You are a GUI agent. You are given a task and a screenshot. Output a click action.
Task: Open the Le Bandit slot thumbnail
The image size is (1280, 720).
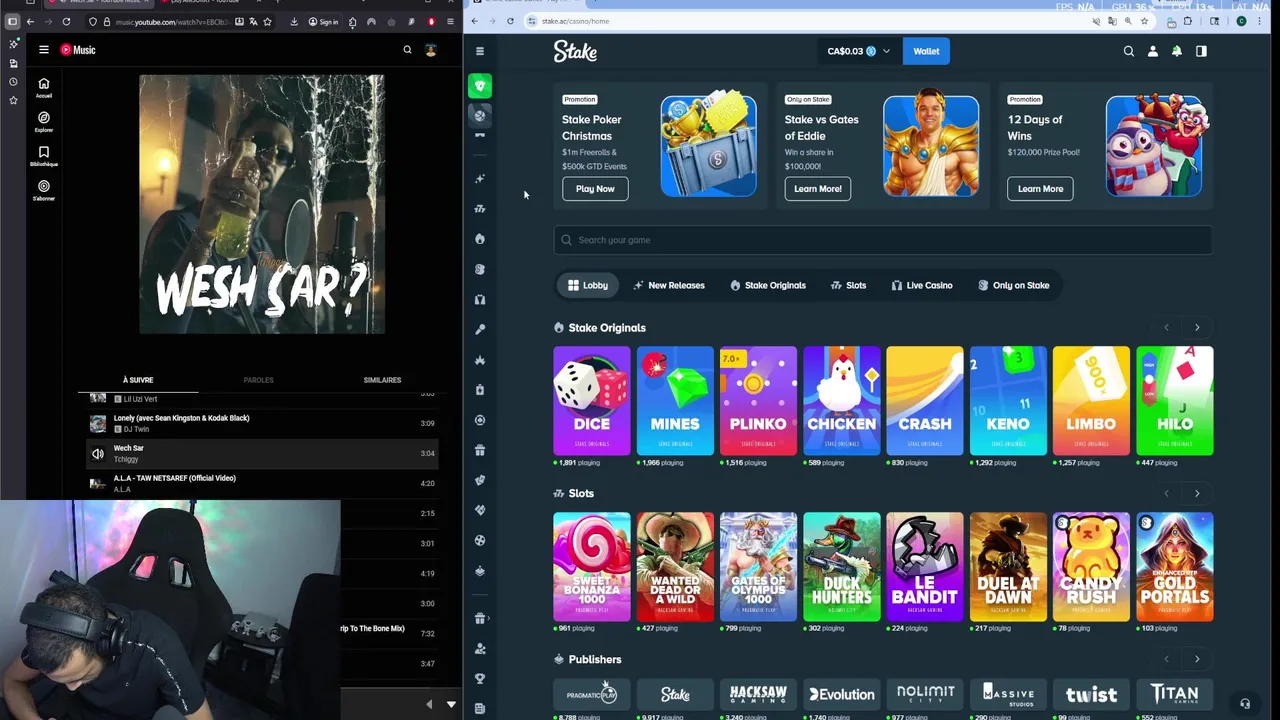point(925,566)
